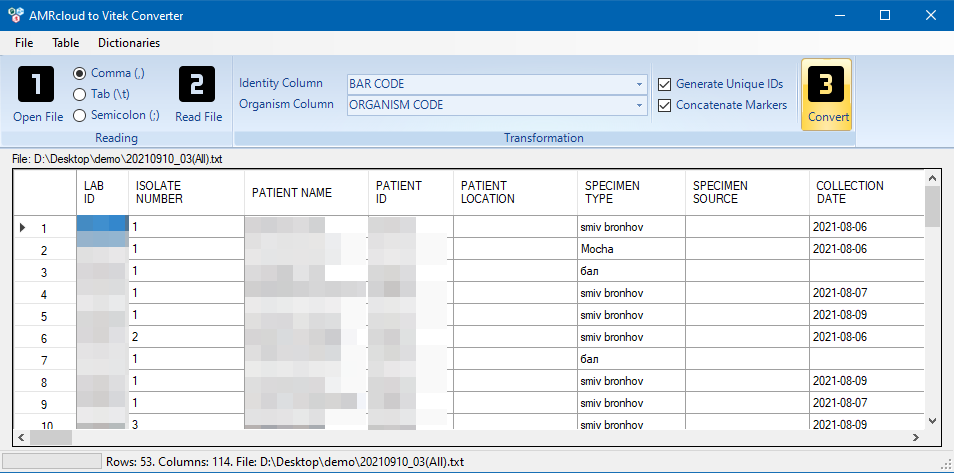This screenshot has height=473, width=954.
Task: Click collection date 2021-08-06 in row 2
Action: [x=866, y=249]
